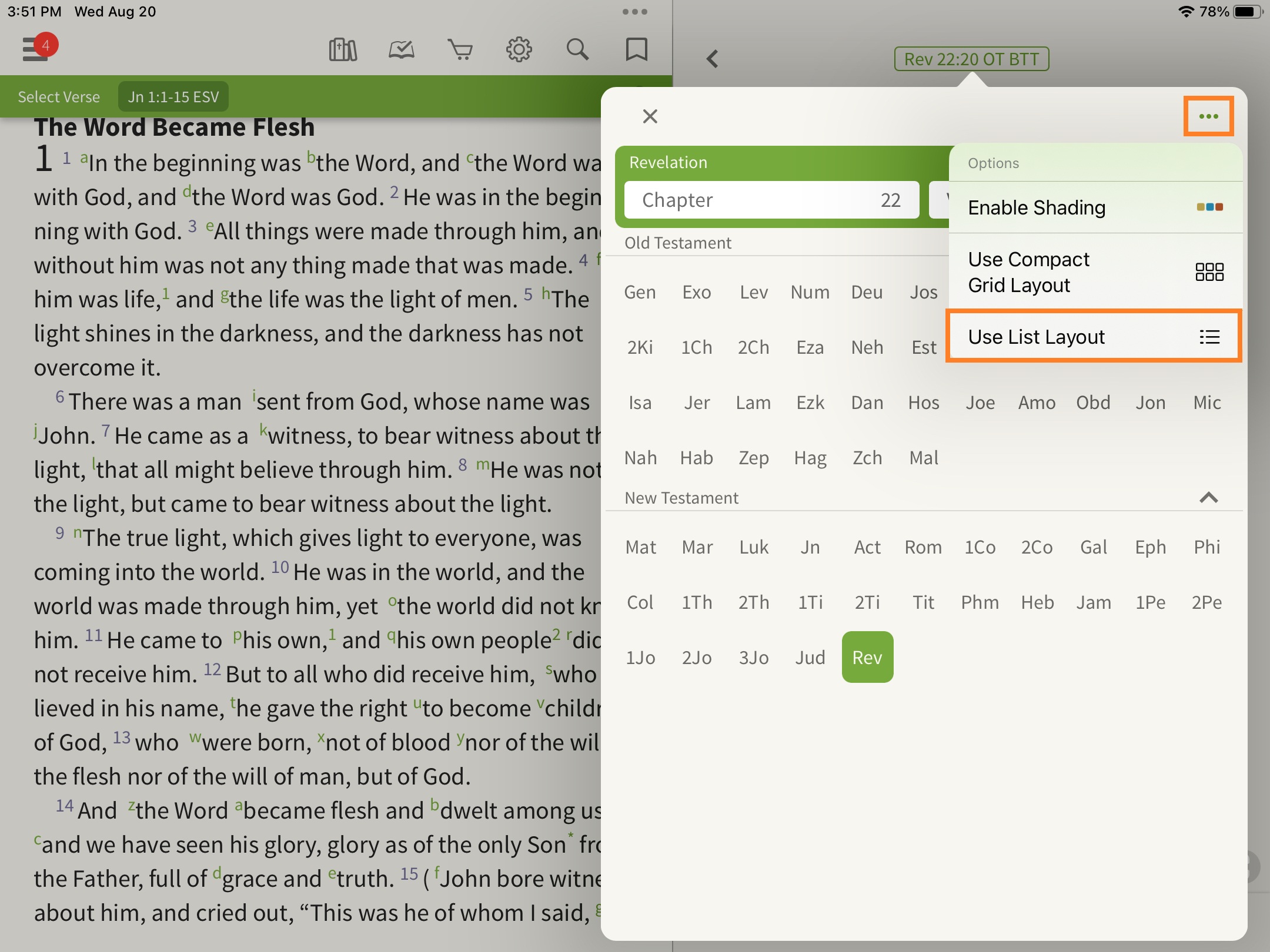Open the hamburger menu with notification badge
Screen dimensions: 1270x952
36,49
